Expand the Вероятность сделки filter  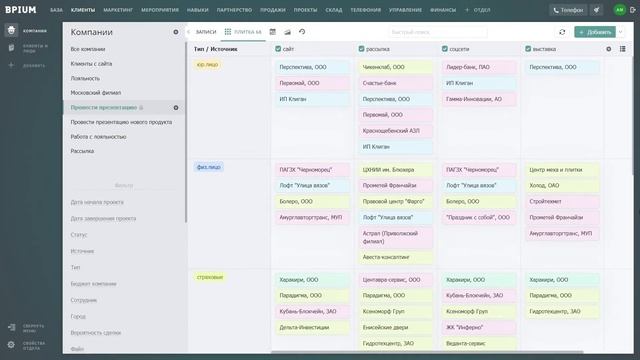(96, 333)
